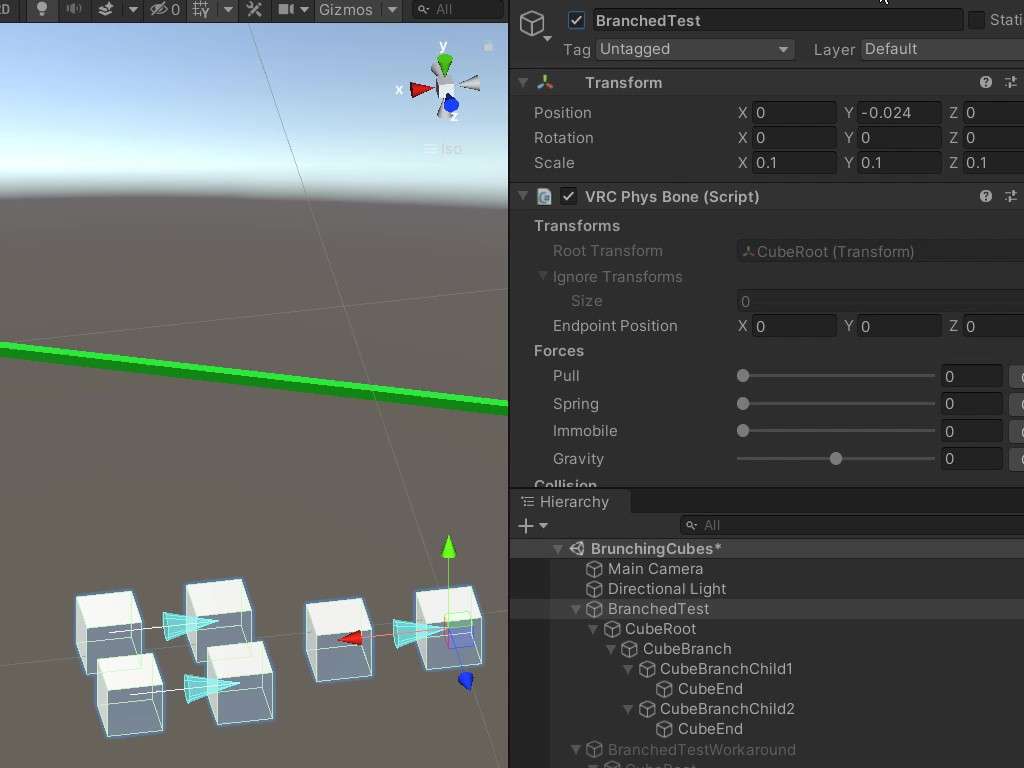The height and width of the screenshot is (768, 1024).
Task: Click the scene camera settings icon
Action: pos(287,10)
